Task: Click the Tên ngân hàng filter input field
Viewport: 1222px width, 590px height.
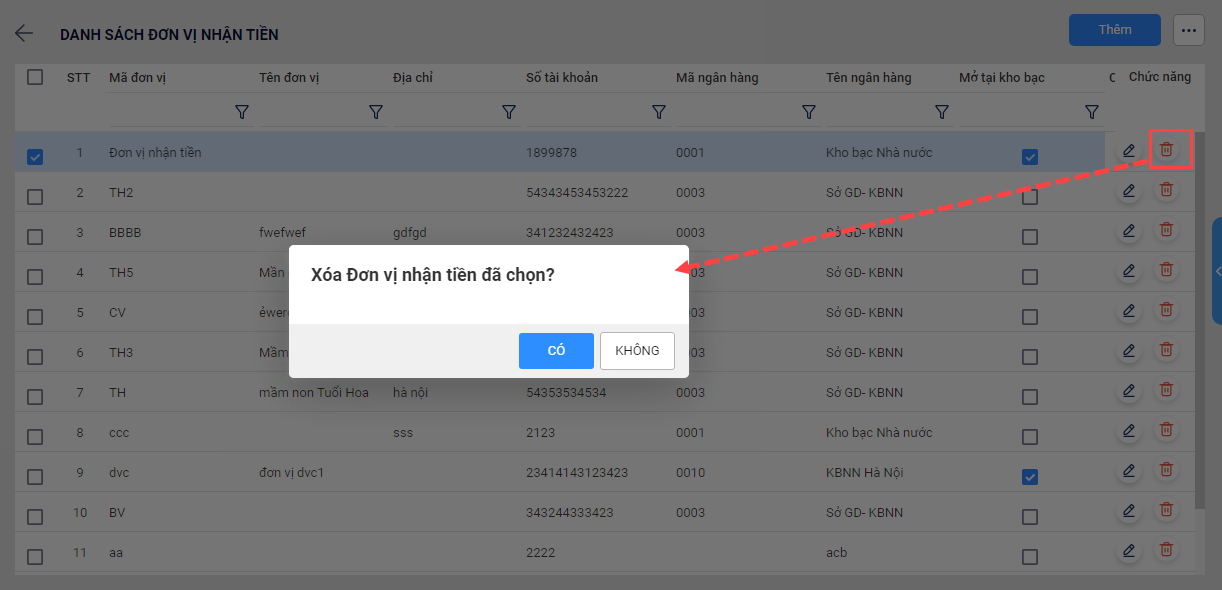Action: pos(878,112)
